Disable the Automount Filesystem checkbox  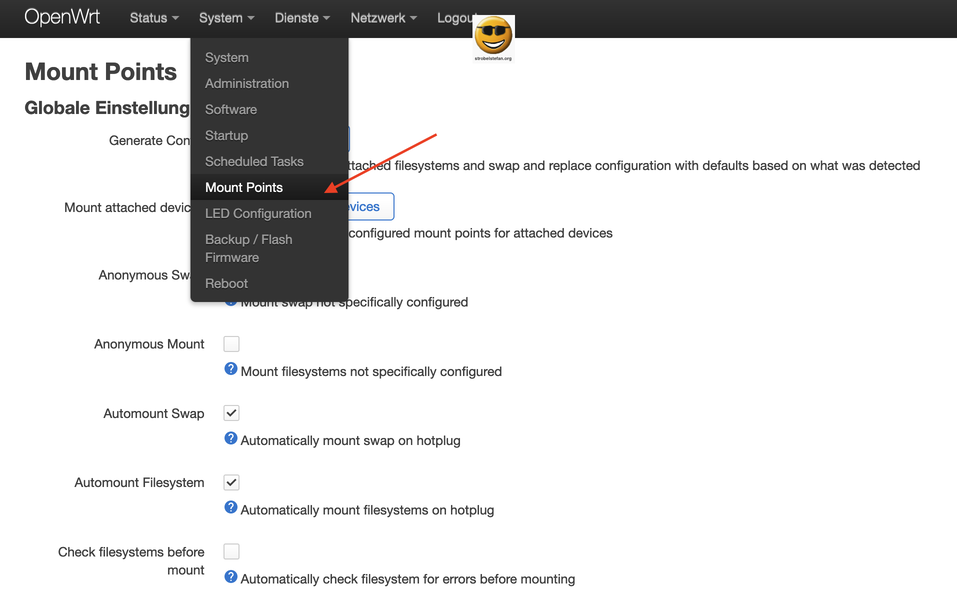(x=231, y=482)
